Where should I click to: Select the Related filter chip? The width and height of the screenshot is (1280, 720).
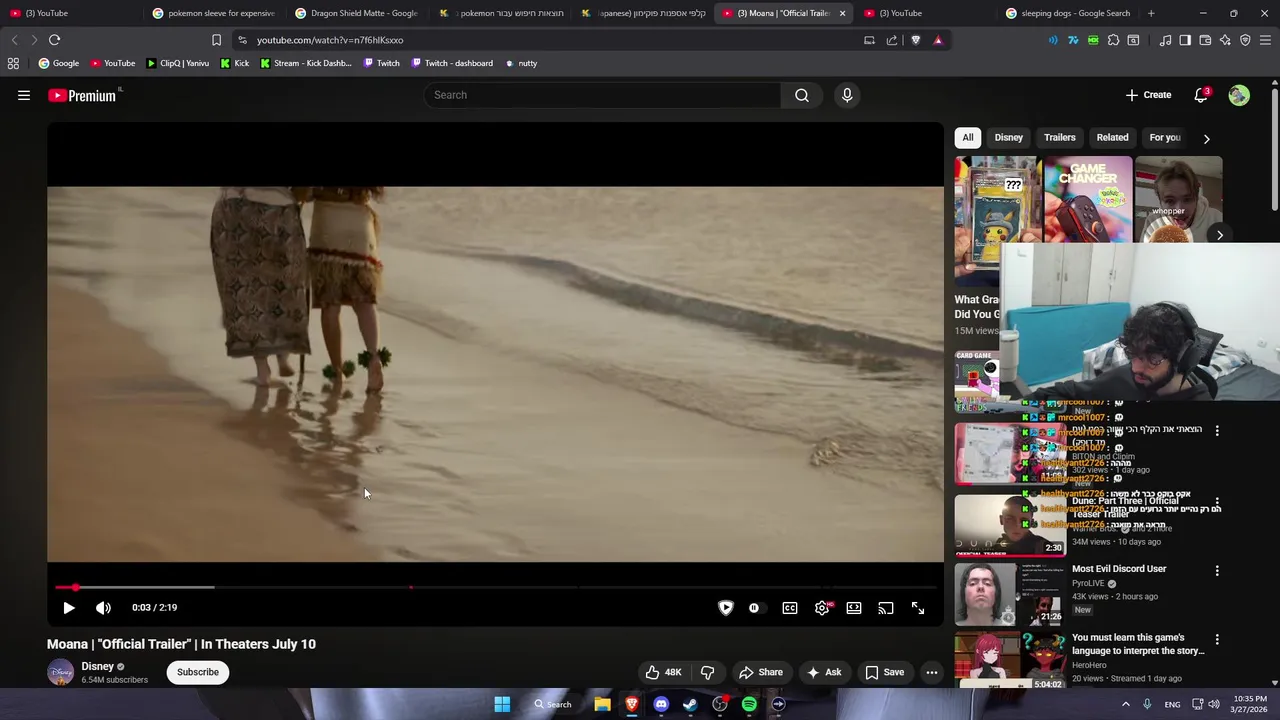point(1112,138)
